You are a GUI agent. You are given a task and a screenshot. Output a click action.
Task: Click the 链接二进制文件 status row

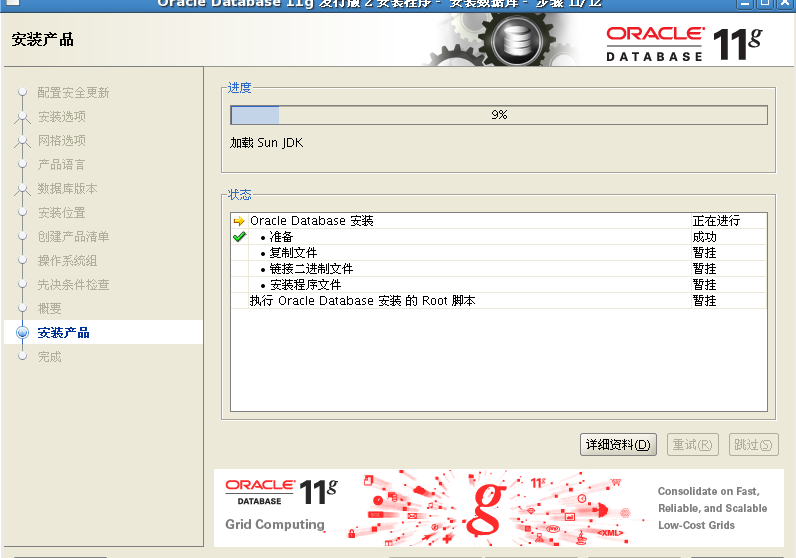coord(499,269)
